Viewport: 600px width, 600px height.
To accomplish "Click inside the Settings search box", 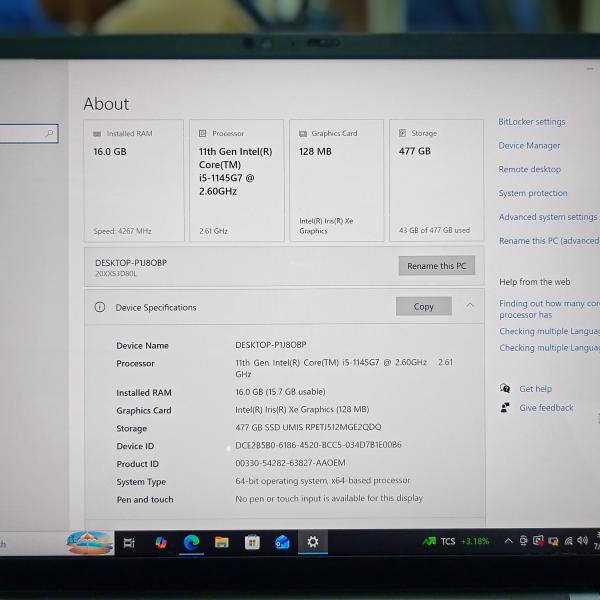I will [28, 134].
